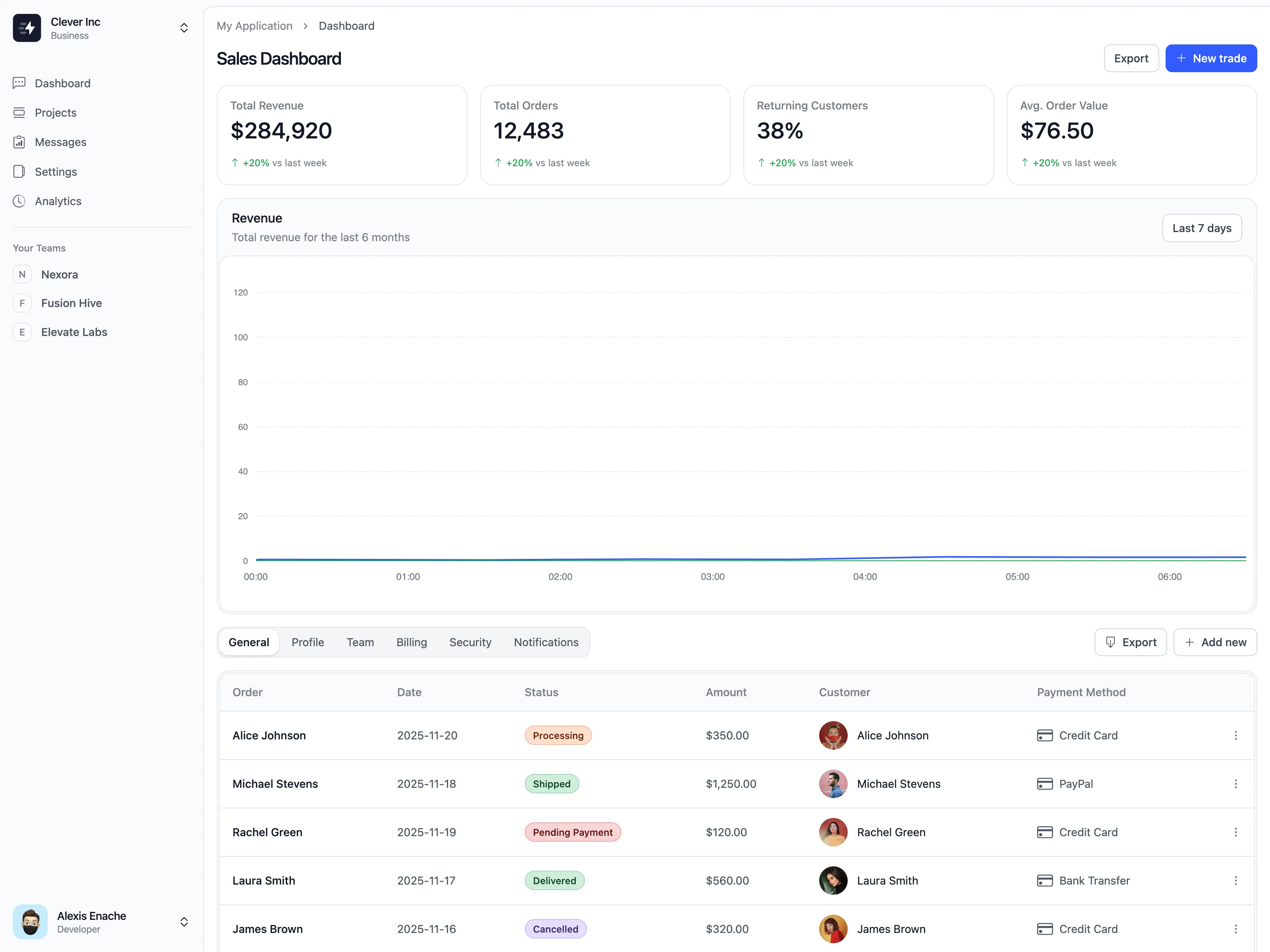This screenshot has width=1270, height=952.
Task: Click the Add new button
Action: pyautogui.click(x=1215, y=642)
